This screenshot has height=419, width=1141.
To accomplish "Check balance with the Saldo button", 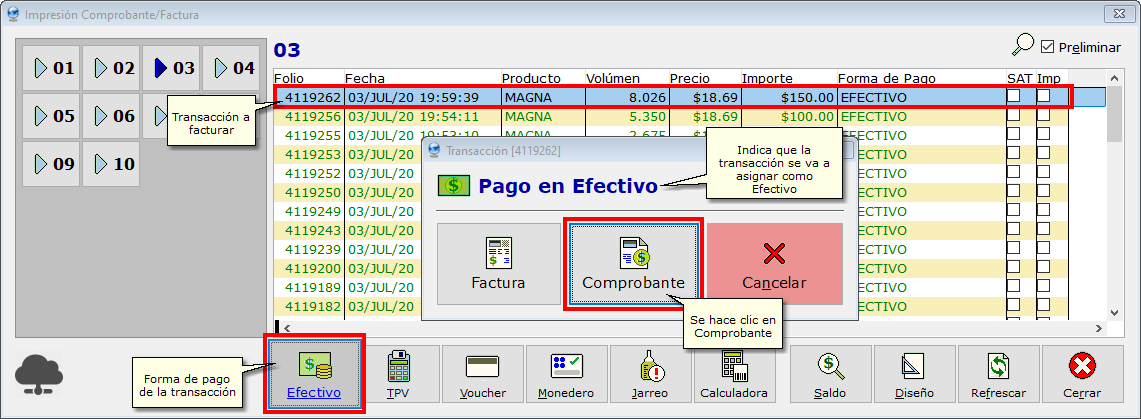I will (829, 374).
